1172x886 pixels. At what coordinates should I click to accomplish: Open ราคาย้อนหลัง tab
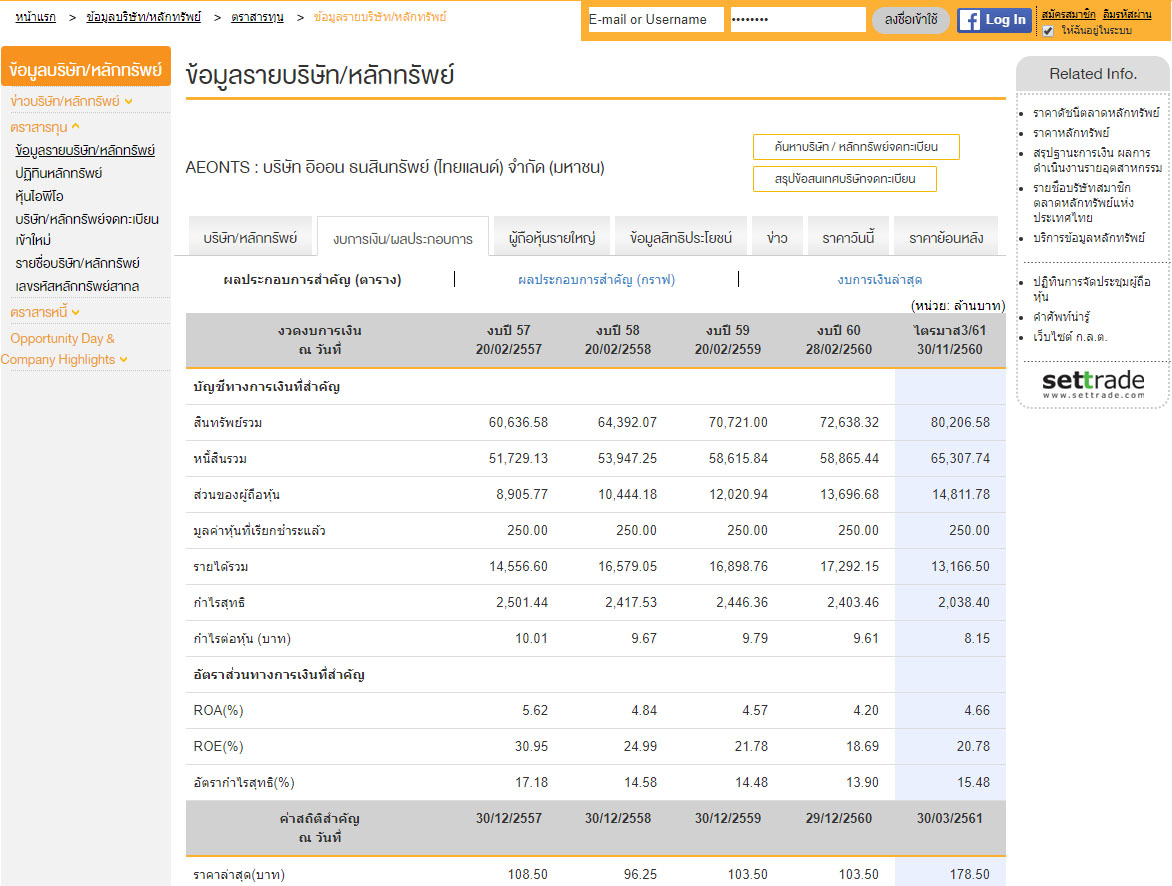(x=946, y=238)
